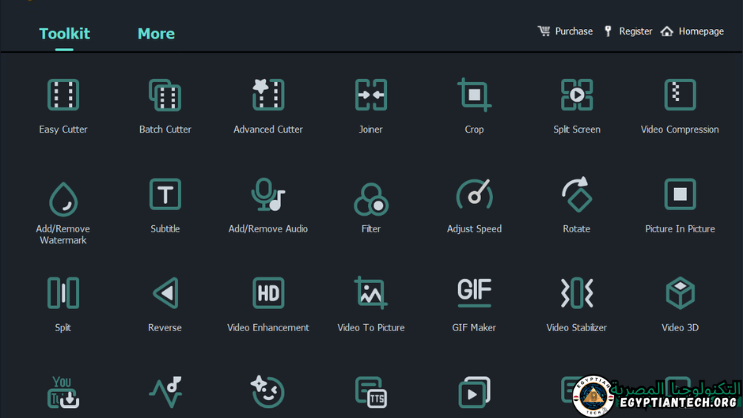The height and width of the screenshot is (418, 743).
Task: Open the Joiner tool
Action: 371,96
